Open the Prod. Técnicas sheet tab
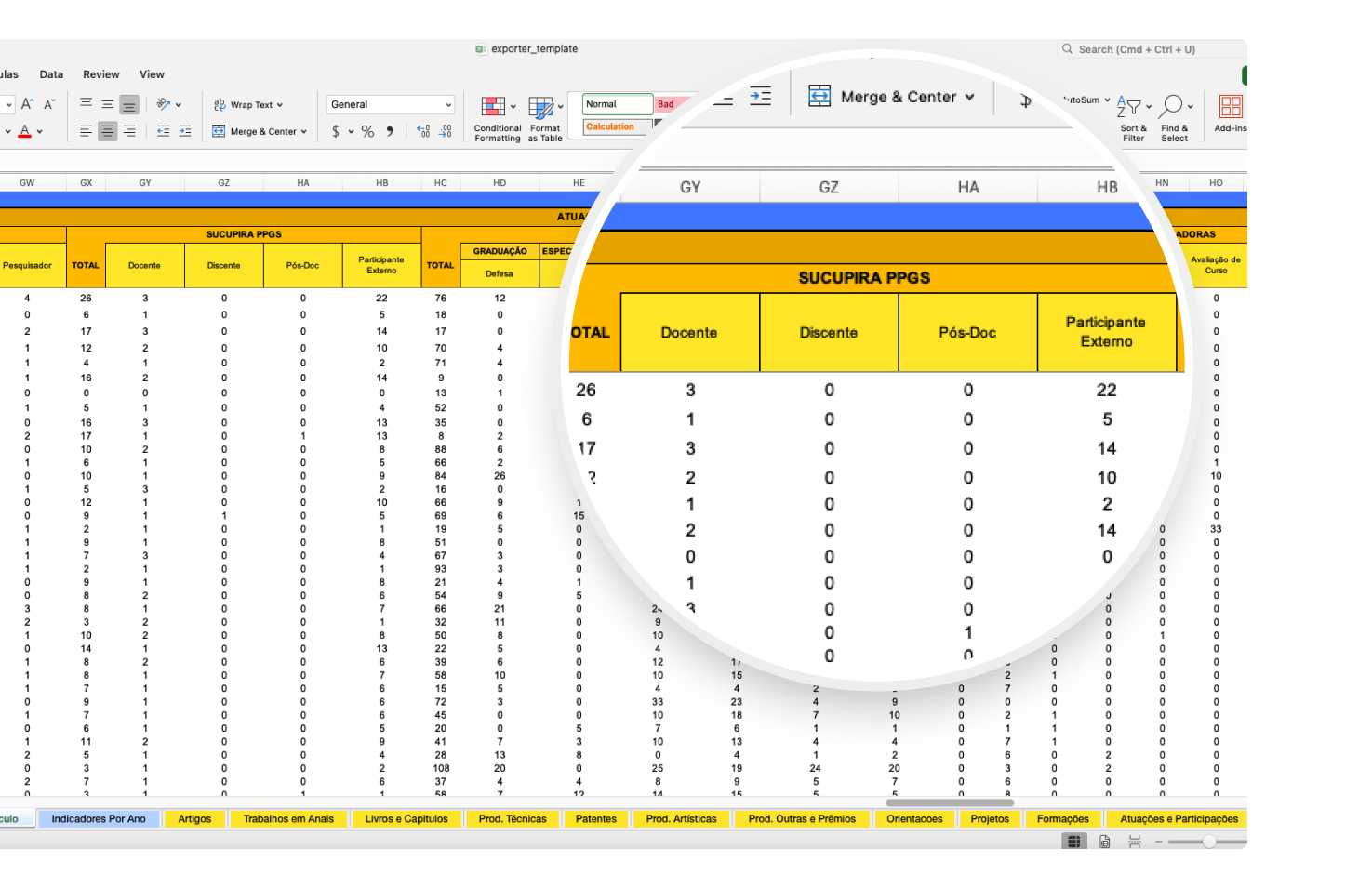This screenshot has height=876, width=1372. (x=513, y=819)
